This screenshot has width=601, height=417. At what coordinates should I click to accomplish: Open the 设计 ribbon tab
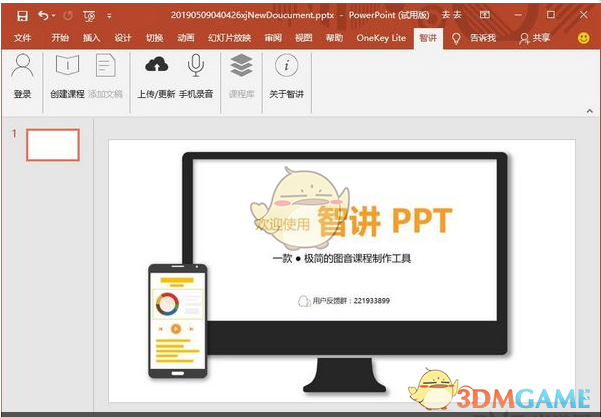point(123,38)
